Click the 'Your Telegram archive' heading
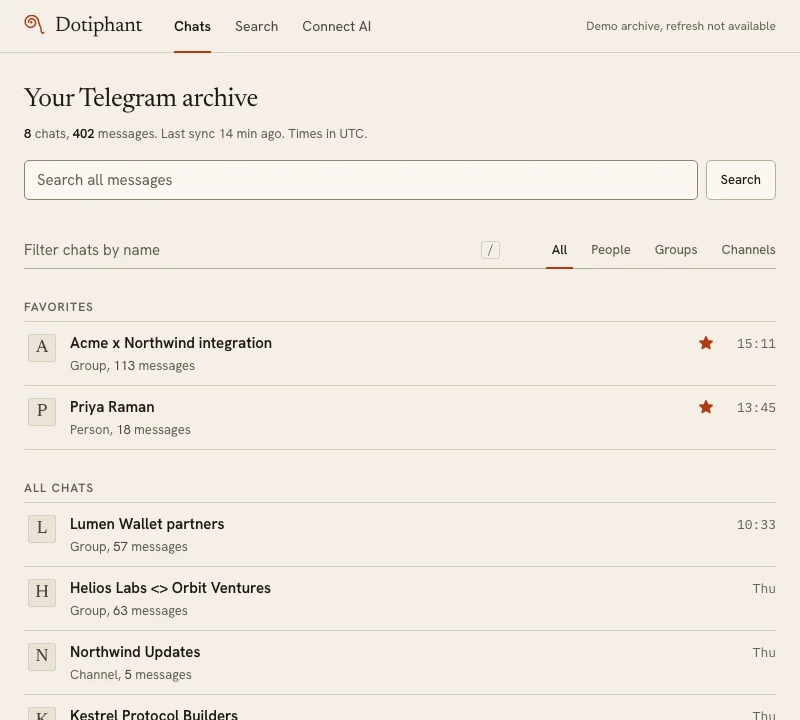The height and width of the screenshot is (720, 800). 141,97
